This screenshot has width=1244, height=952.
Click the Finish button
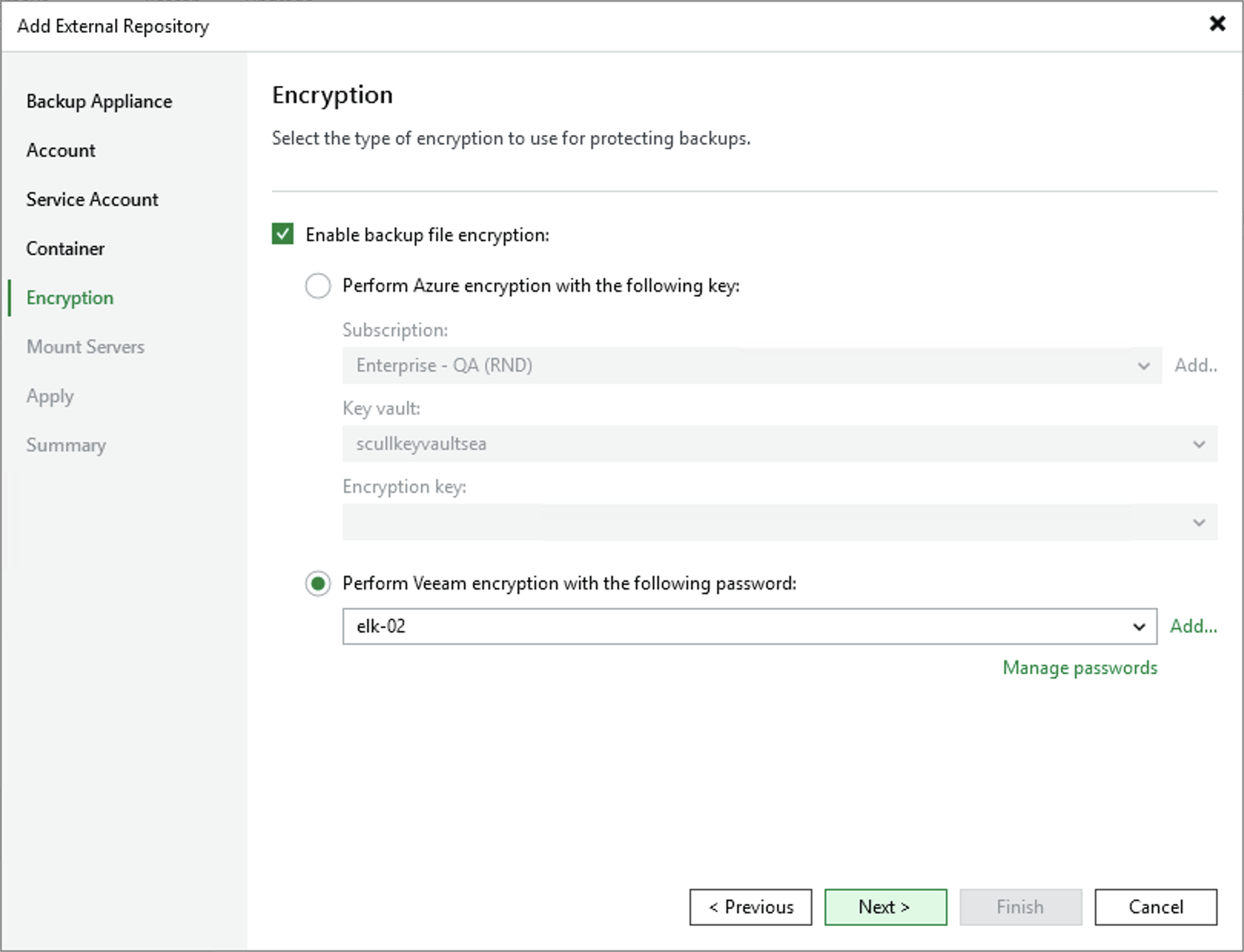pos(1021,907)
